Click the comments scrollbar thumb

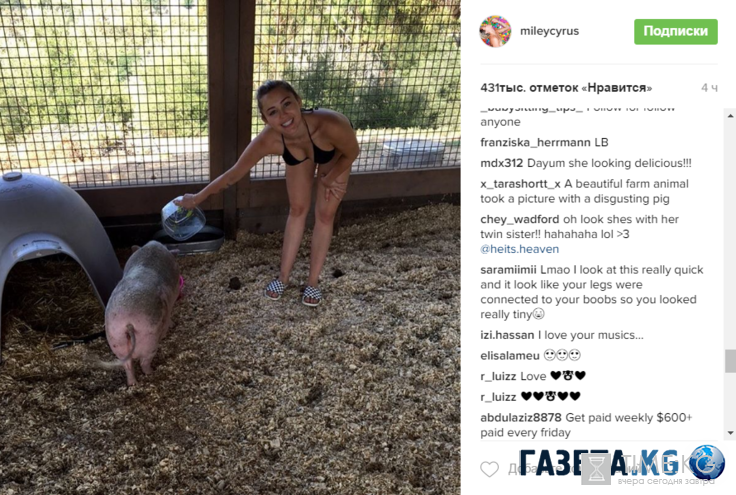pyautogui.click(x=730, y=361)
